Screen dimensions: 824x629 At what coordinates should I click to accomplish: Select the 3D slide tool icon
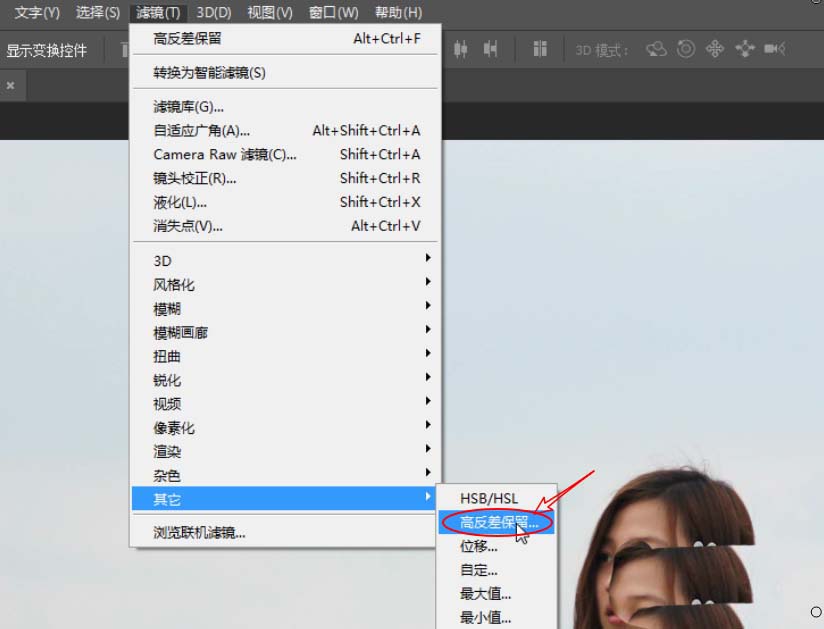[x=746, y=48]
